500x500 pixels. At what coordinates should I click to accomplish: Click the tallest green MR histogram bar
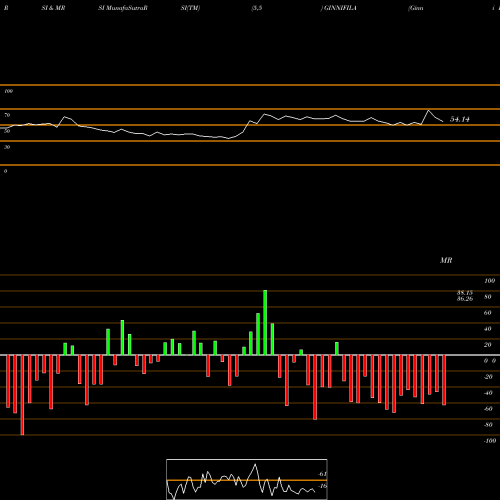click(x=265, y=323)
